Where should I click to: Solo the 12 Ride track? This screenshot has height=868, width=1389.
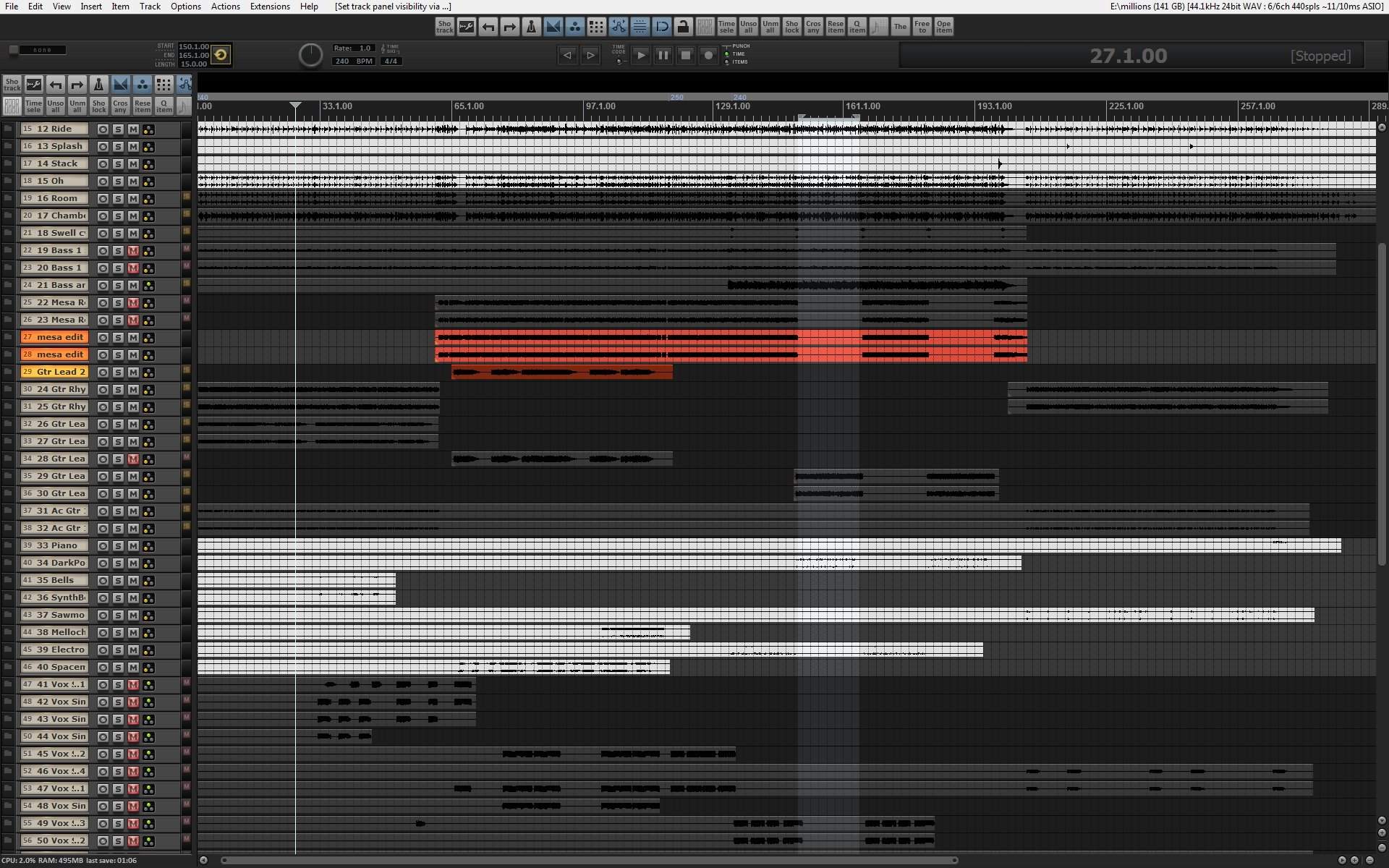(x=118, y=129)
